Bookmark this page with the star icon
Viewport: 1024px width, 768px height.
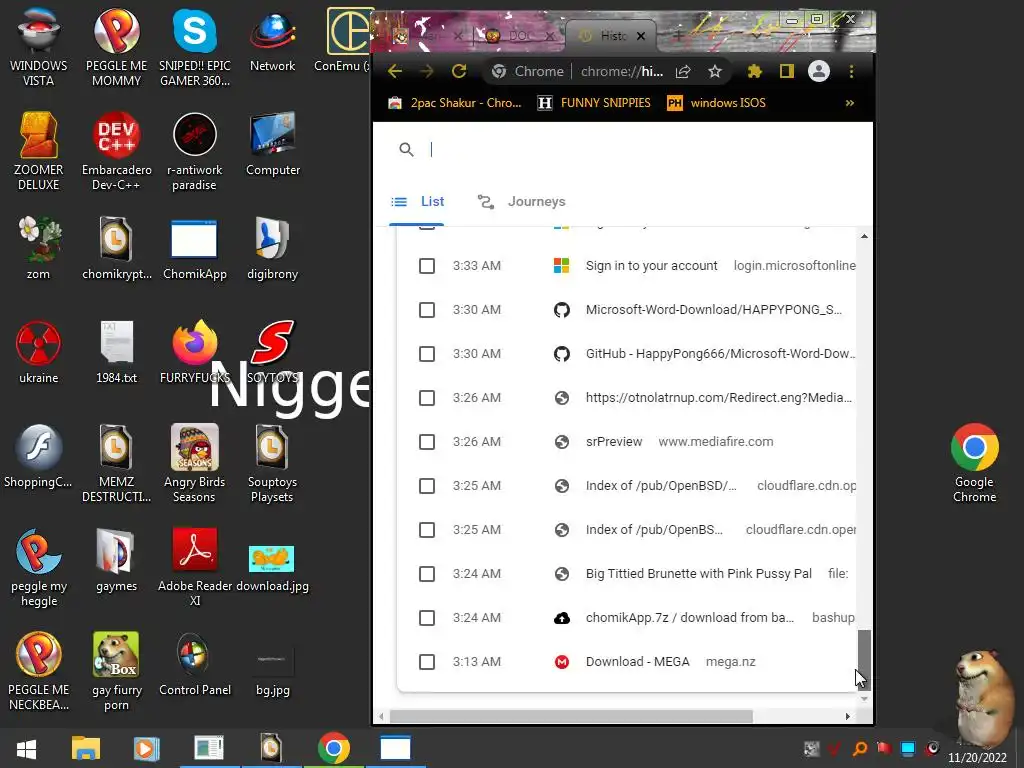[715, 71]
